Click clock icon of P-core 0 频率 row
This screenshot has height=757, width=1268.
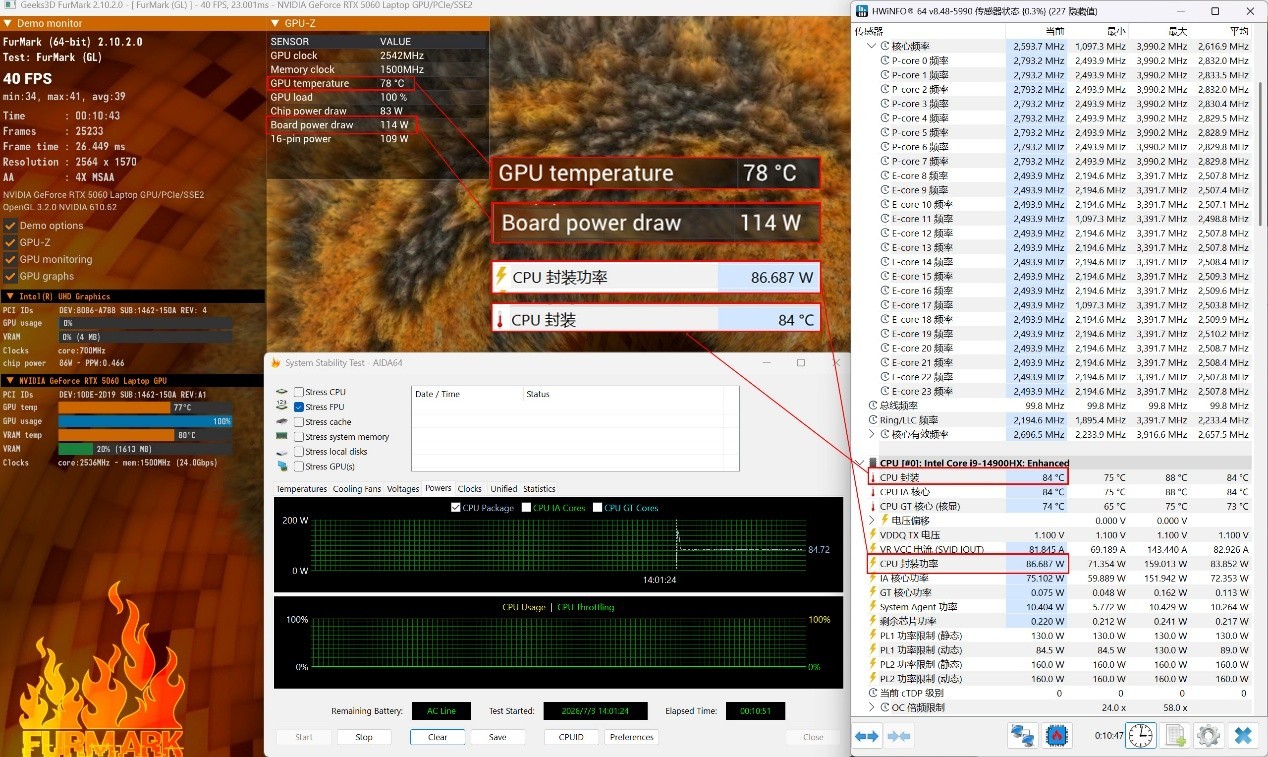point(885,60)
